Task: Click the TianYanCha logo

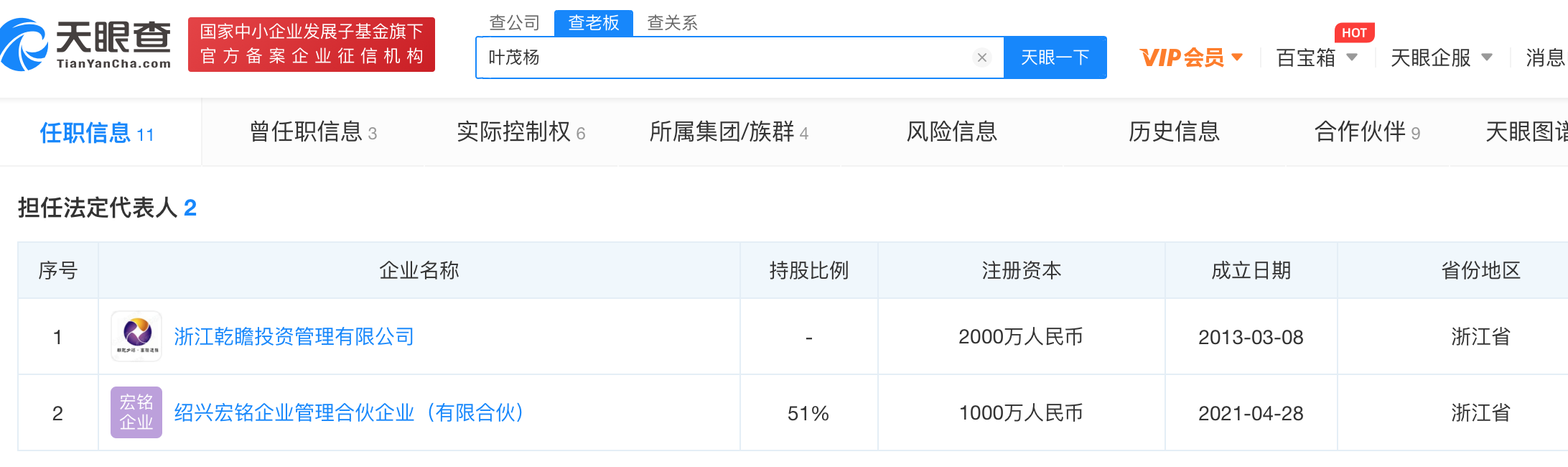Action: [86, 45]
